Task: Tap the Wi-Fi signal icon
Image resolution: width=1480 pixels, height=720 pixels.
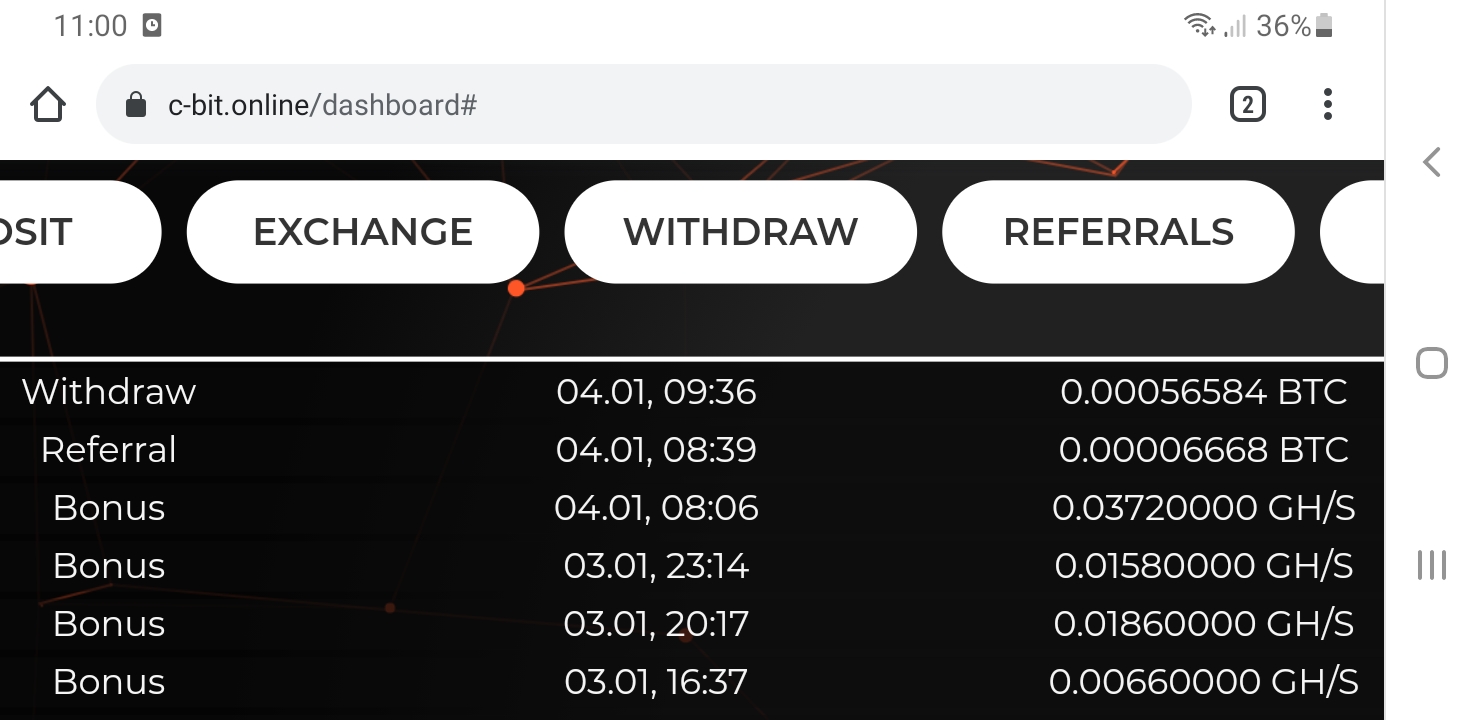Action: [x=1199, y=26]
